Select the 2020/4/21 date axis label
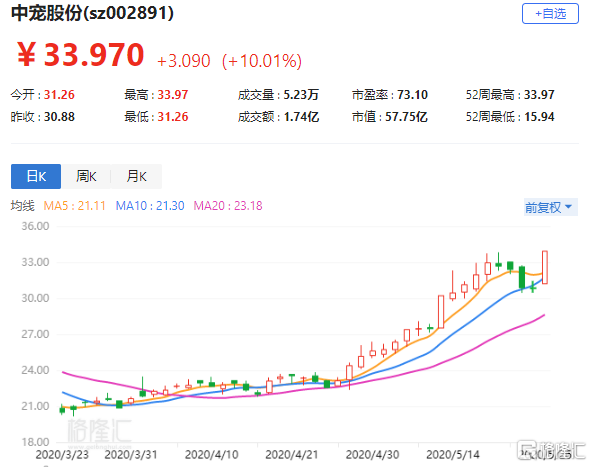Viewport: 592px width, 467px height. click(x=291, y=455)
